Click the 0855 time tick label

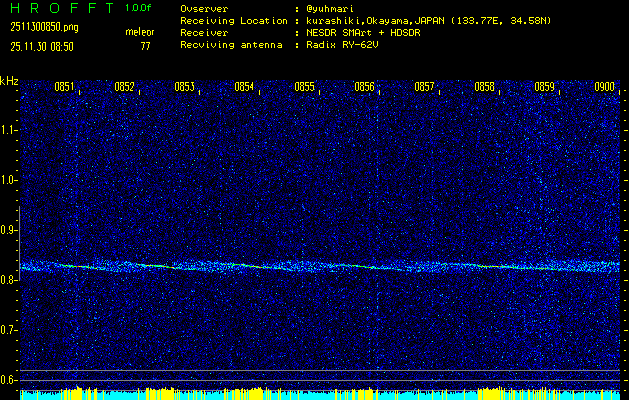tap(304, 87)
